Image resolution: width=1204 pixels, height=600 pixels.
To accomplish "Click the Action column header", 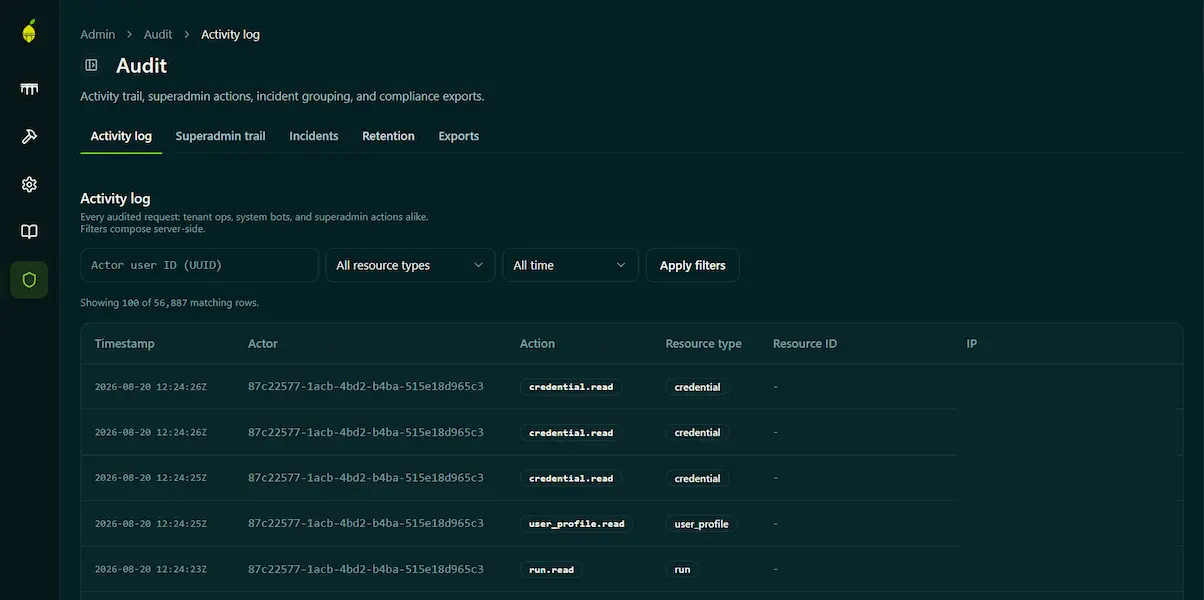I will [x=537, y=343].
